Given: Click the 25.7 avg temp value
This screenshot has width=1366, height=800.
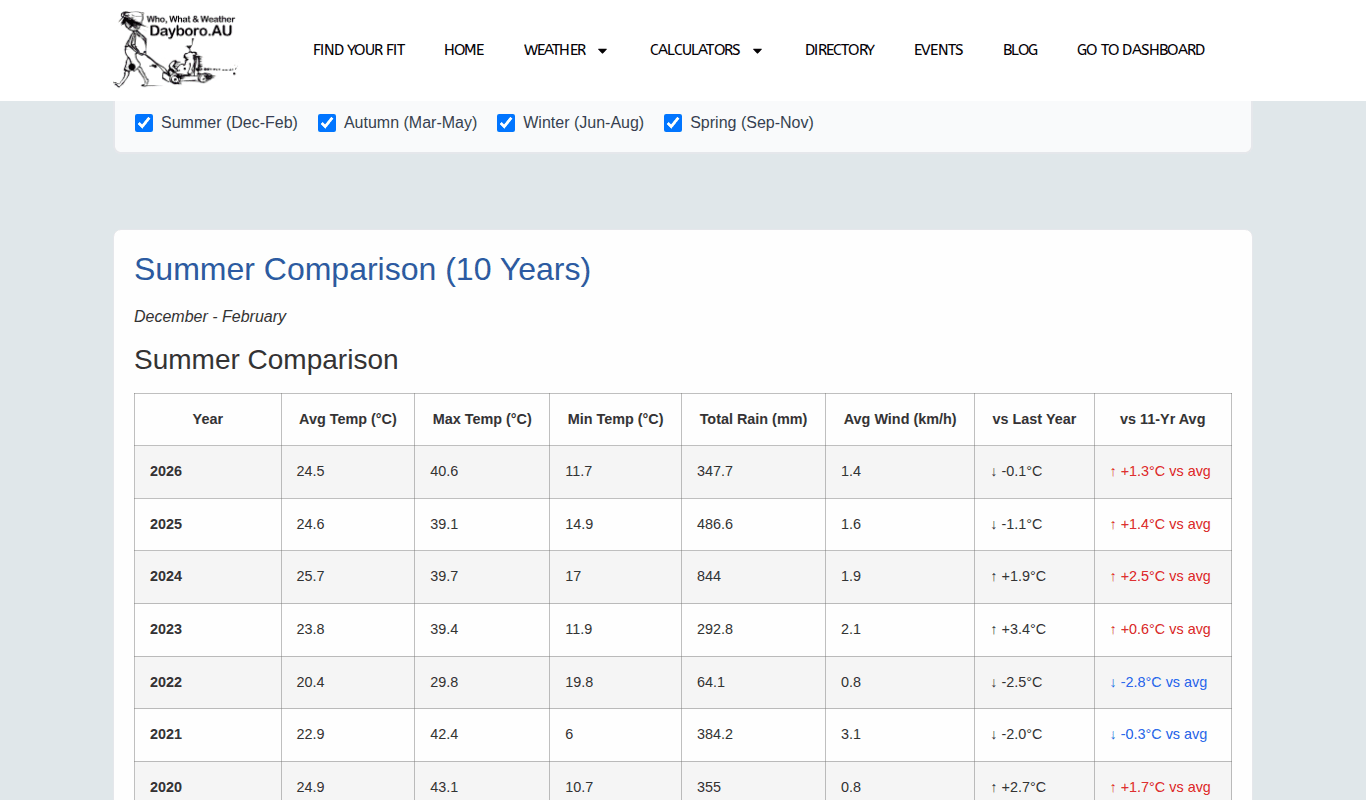Looking at the screenshot, I should click(310, 577).
